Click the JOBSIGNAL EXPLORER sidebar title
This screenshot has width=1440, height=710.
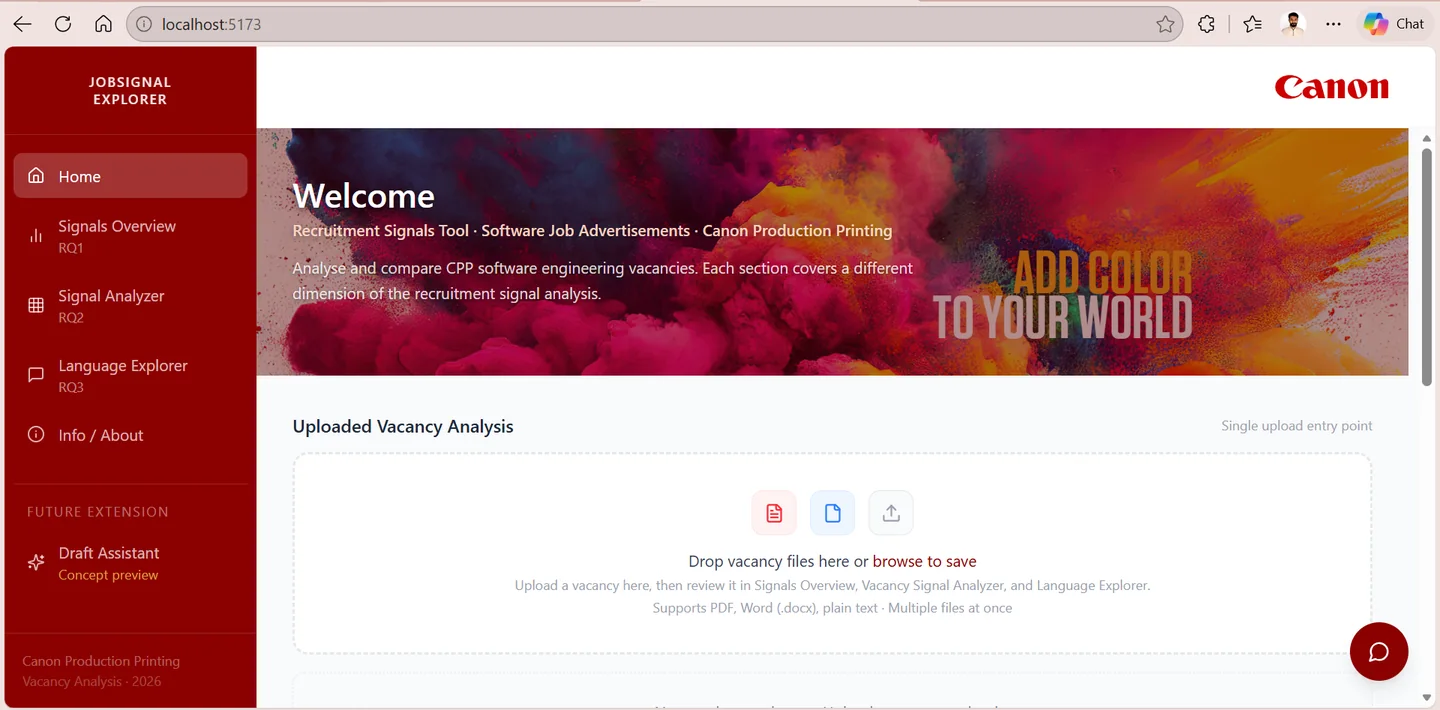pyautogui.click(x=130, y=91)
